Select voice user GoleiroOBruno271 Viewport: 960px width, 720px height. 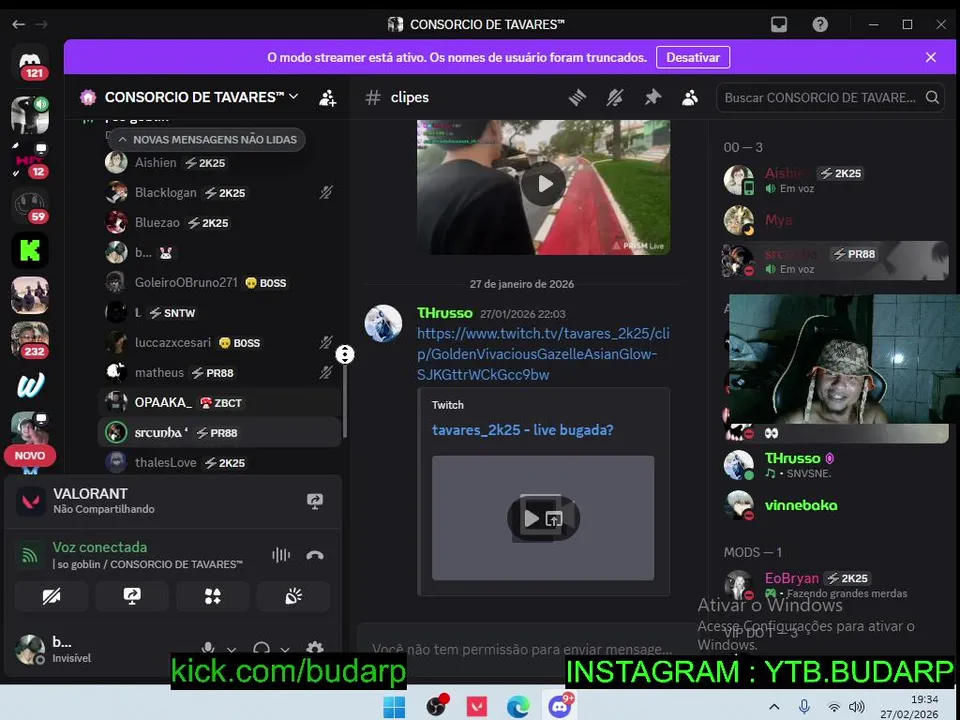(x=219, y=283)
